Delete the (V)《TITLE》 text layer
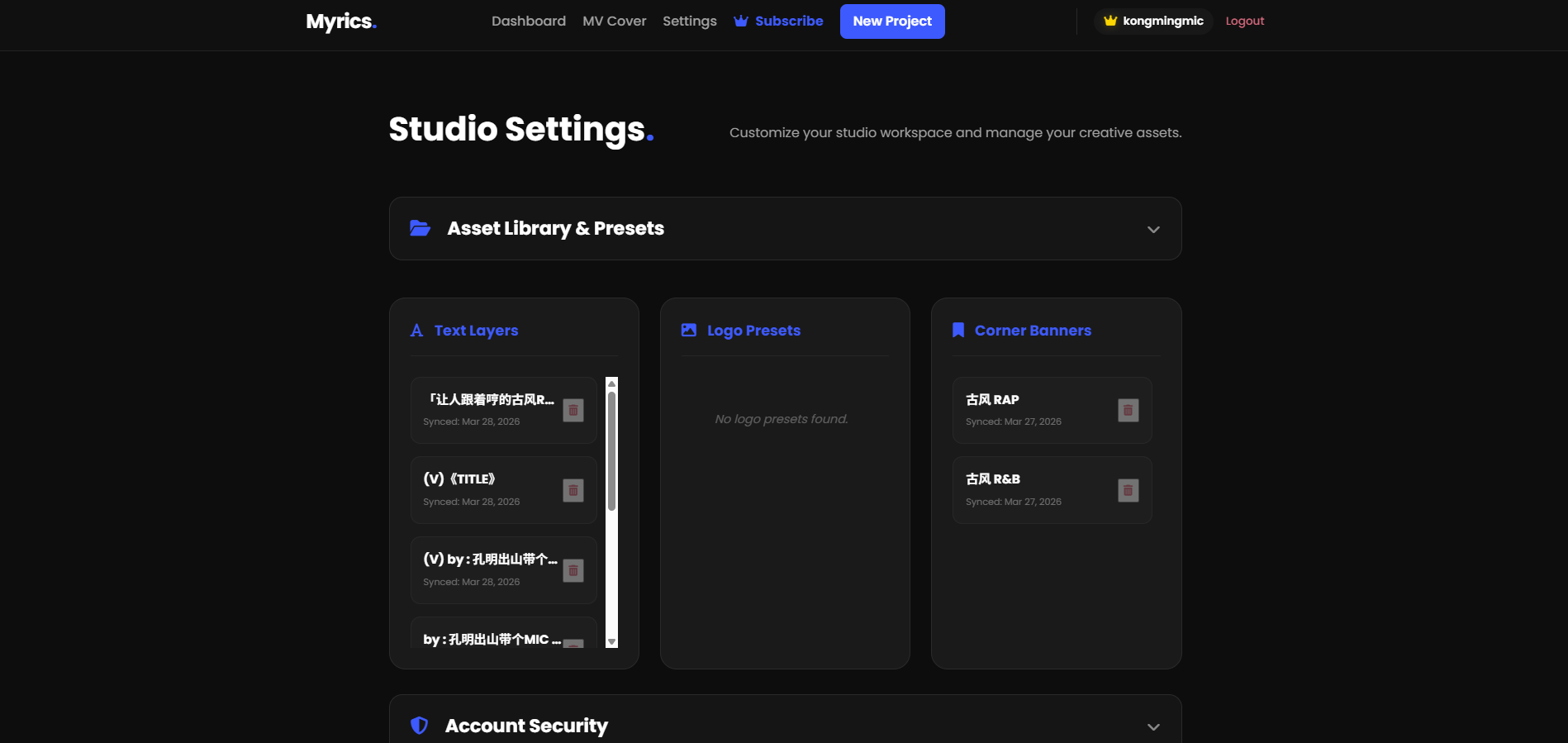This screenshot has width=1568, height=743. (573, 491)
